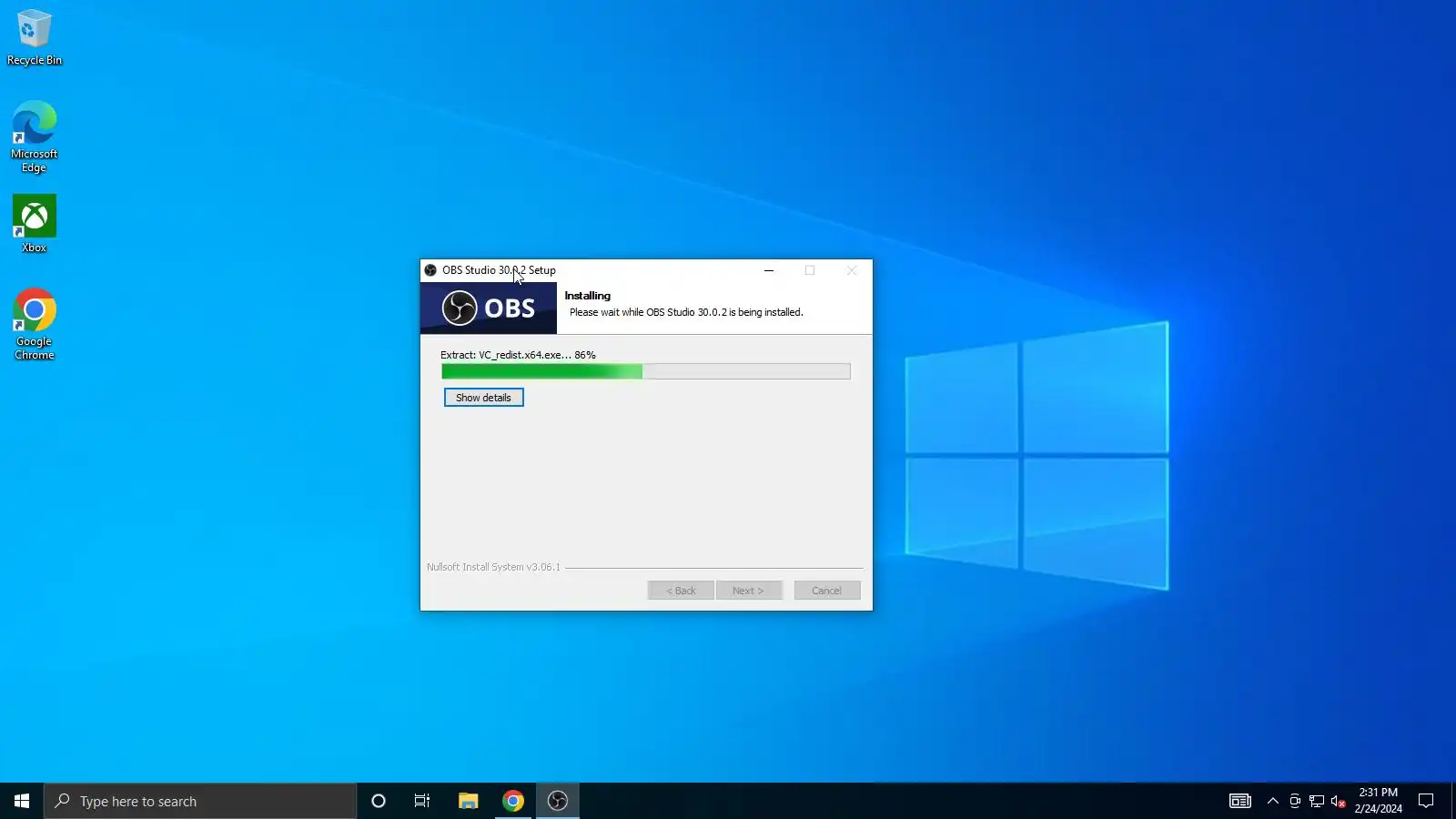
Task: Close the OBS Studio Setup window
Action: pyautogui.click(x=852, y=270)
